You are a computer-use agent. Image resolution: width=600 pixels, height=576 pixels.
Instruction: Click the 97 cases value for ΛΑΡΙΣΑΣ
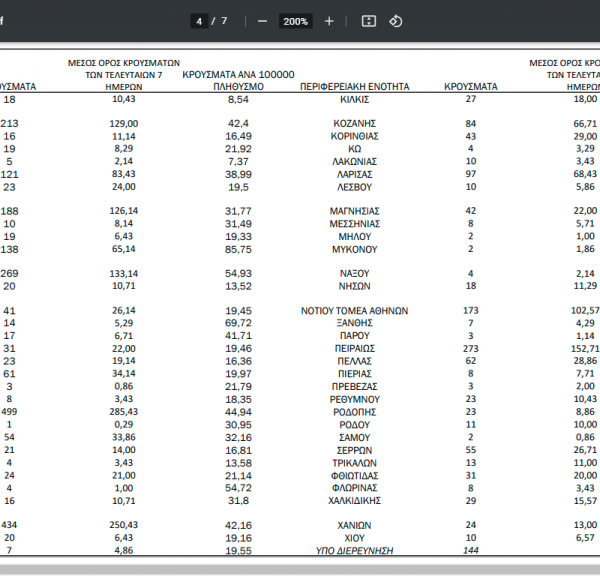(471, 174)
